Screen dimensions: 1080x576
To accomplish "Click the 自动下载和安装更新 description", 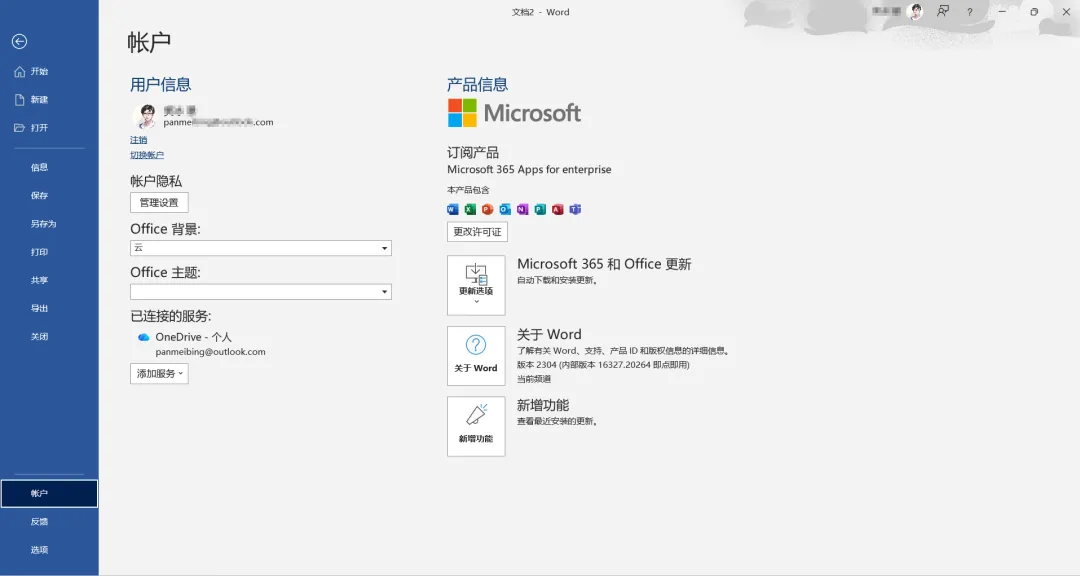I will click(557, 280).
